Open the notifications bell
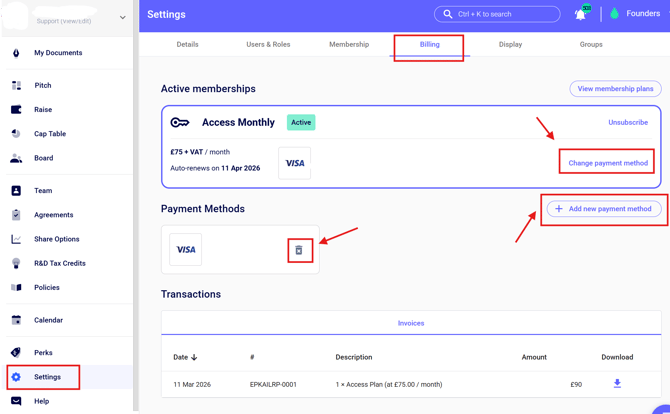Viewport: 670px width, 414px height. click(x=580, y=15)
